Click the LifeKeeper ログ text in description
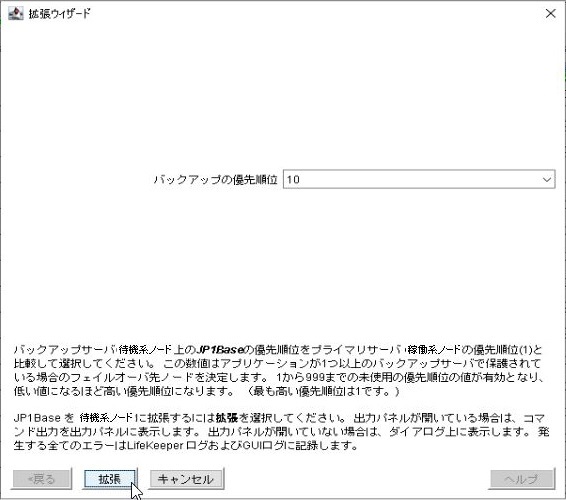Image resolution: width=566 pixels, height=500 pixels. [x=167, y=445]
